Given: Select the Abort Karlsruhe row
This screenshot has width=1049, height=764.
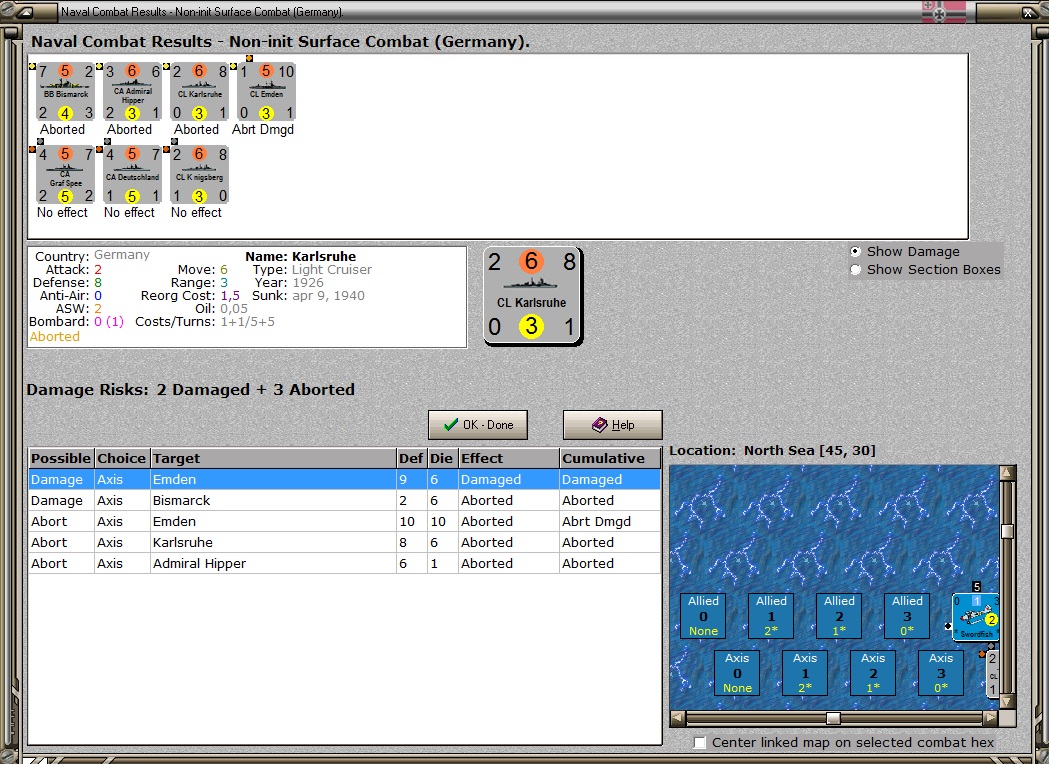Looking at the screenshot, I should (344, 543).
